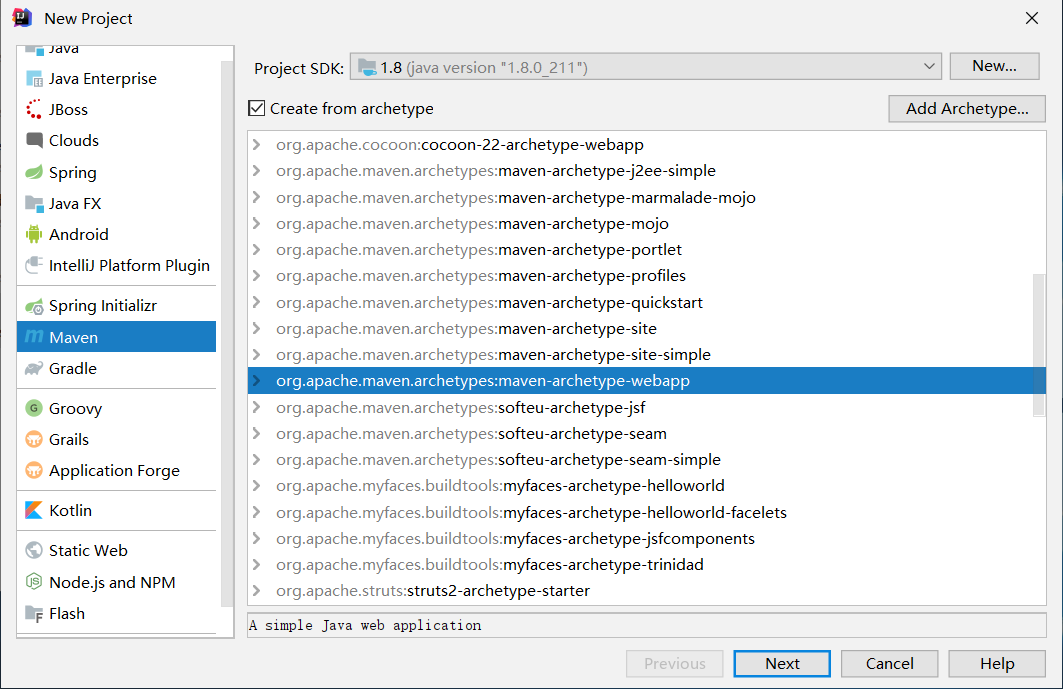
Task: Select Static Web project type
Action: 117,550
